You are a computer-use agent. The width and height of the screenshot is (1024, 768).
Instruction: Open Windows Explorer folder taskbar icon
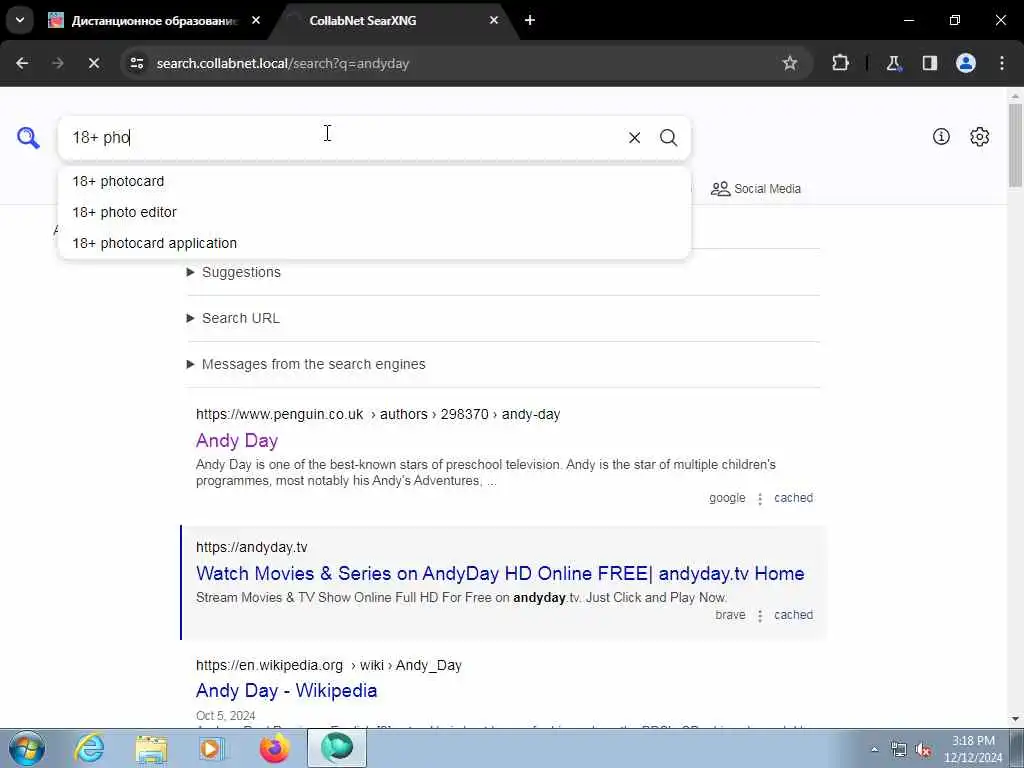click(152, 748)
